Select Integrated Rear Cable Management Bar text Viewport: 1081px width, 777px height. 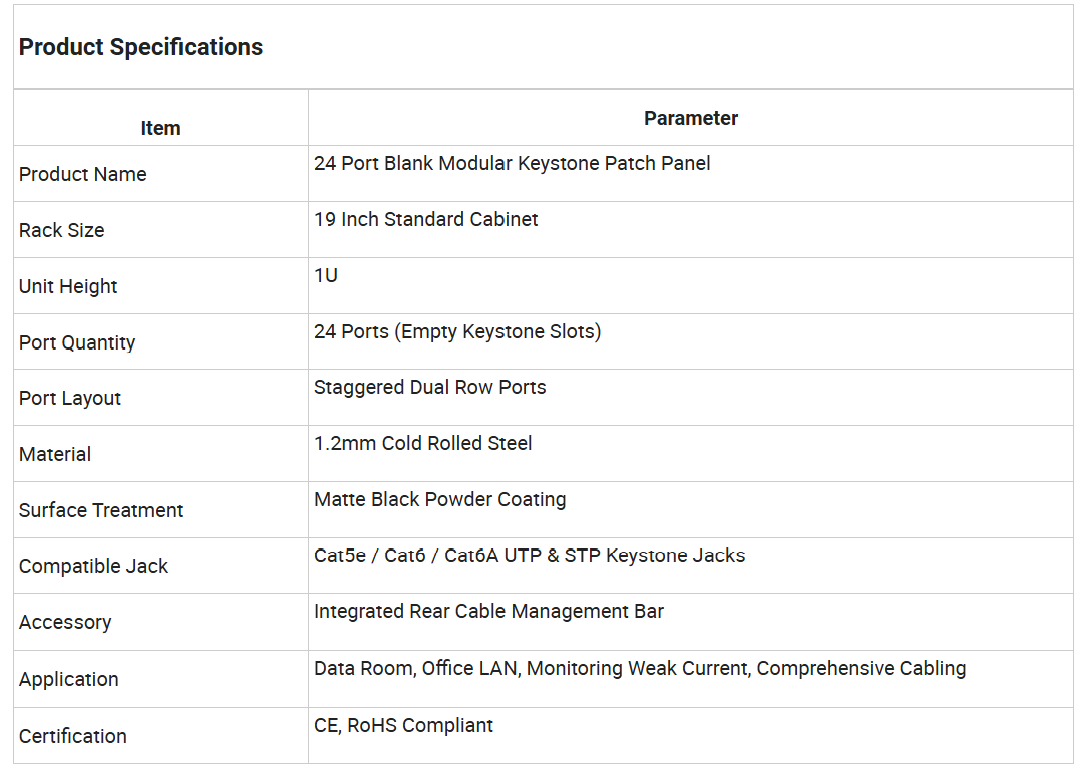489,612
